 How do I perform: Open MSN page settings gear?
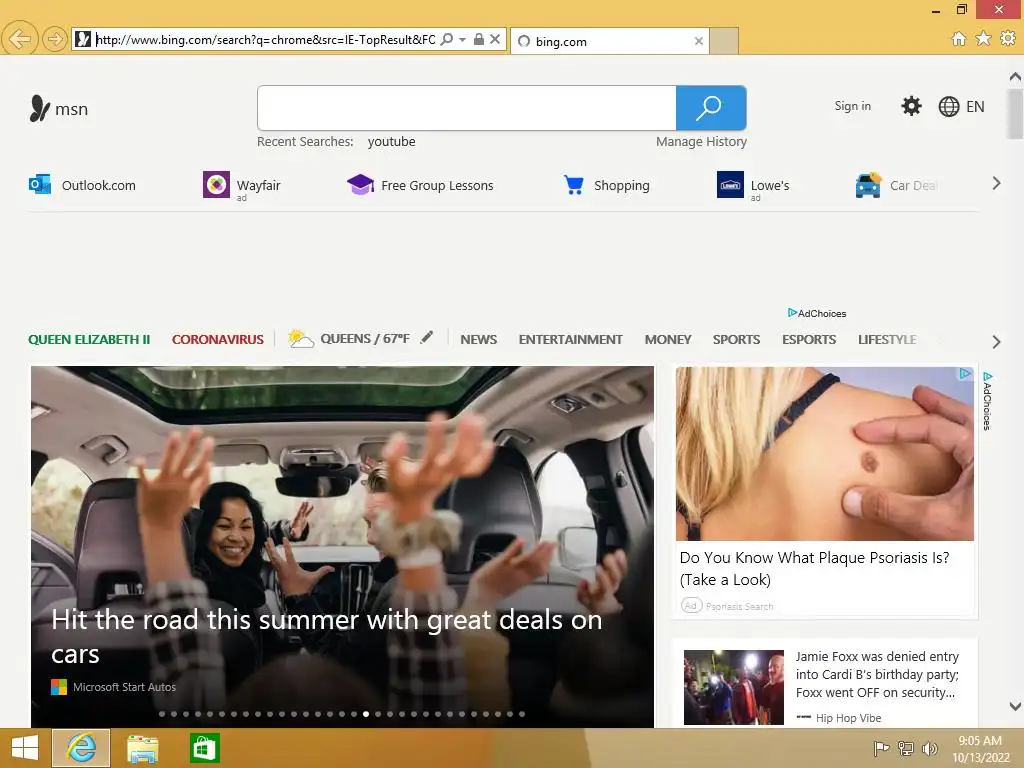point(911,106)
